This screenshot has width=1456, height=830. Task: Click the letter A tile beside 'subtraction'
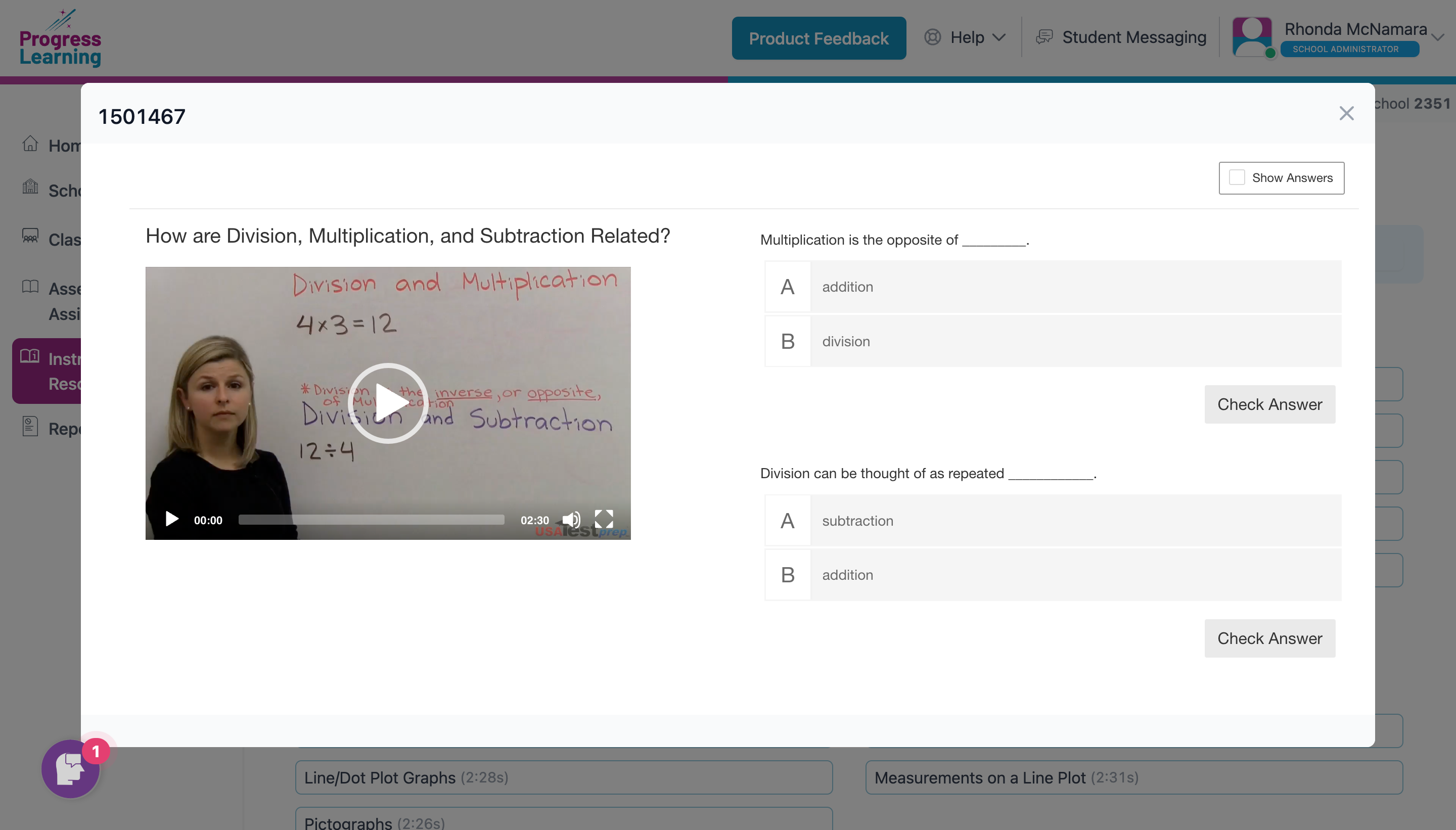pyautogui.click(x=787, y=521)
